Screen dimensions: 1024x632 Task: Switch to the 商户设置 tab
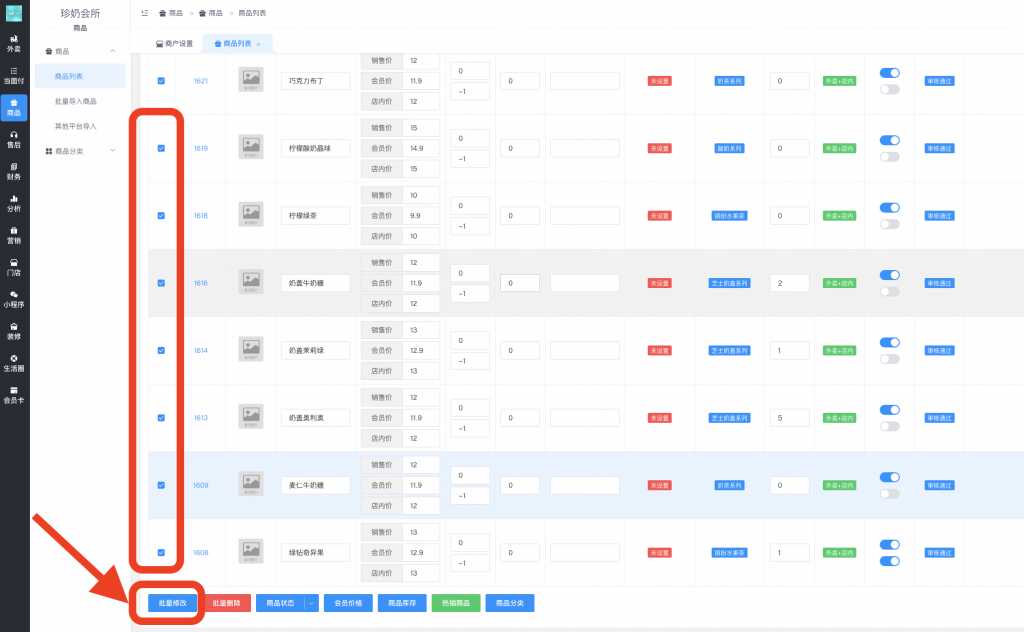click(174, 44)
